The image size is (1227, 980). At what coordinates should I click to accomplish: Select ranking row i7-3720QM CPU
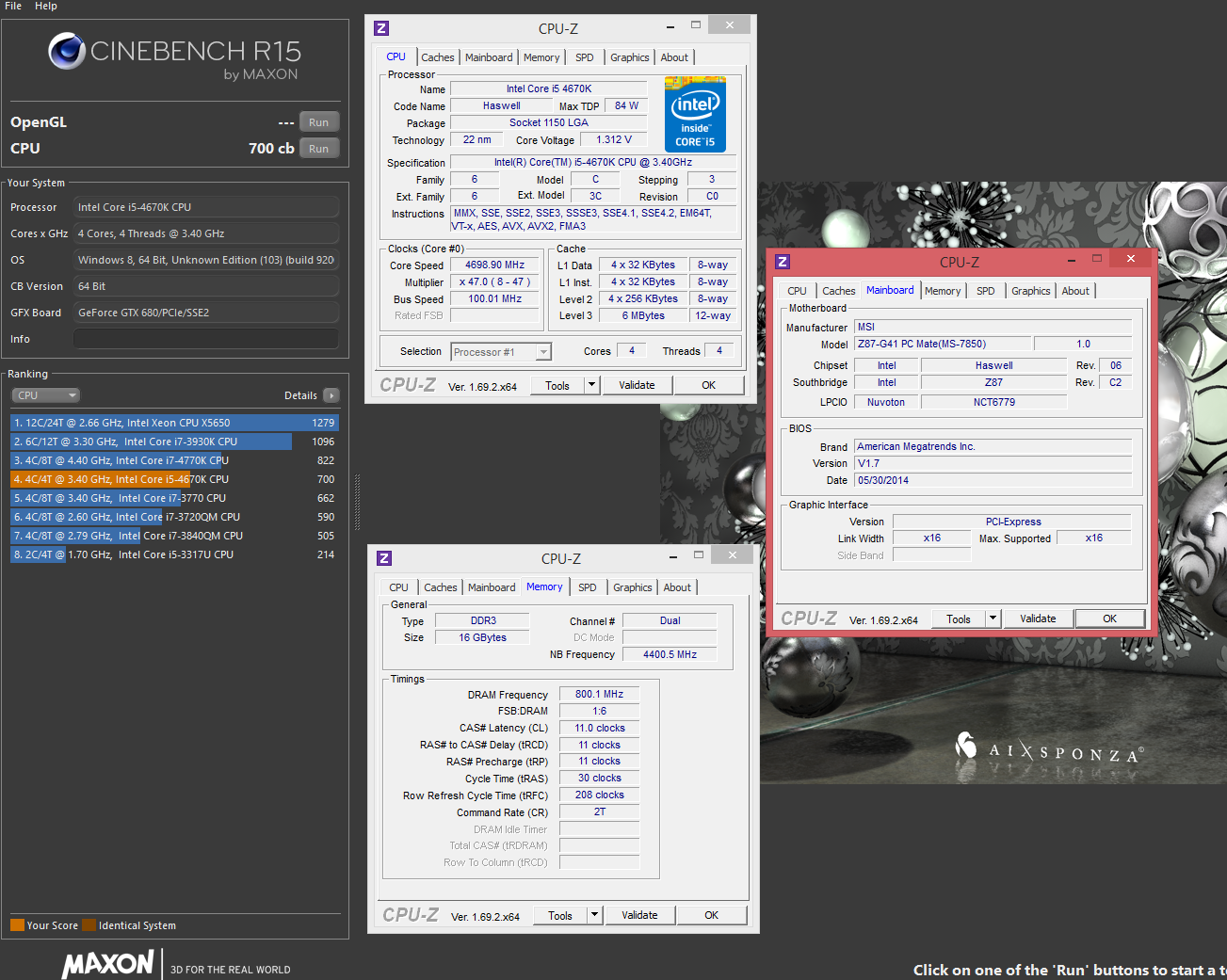174,517
